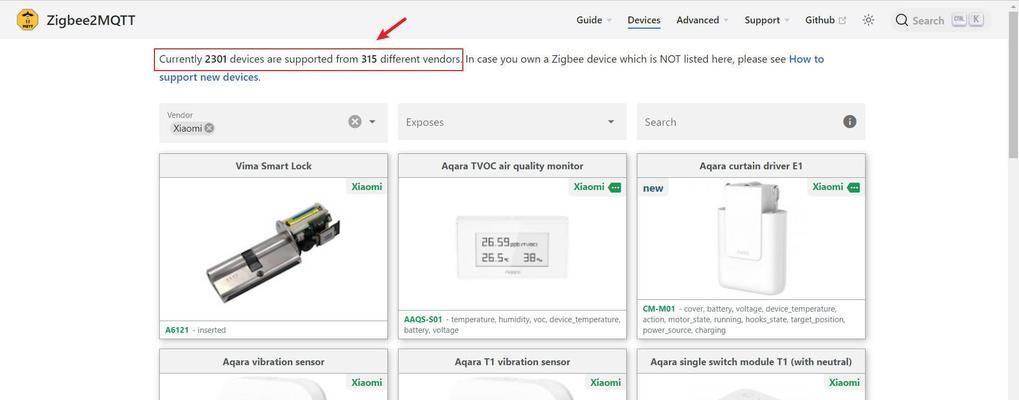Click the info icon in the search field
This screenshot has height=400, width=1019.
pos(849,121)
